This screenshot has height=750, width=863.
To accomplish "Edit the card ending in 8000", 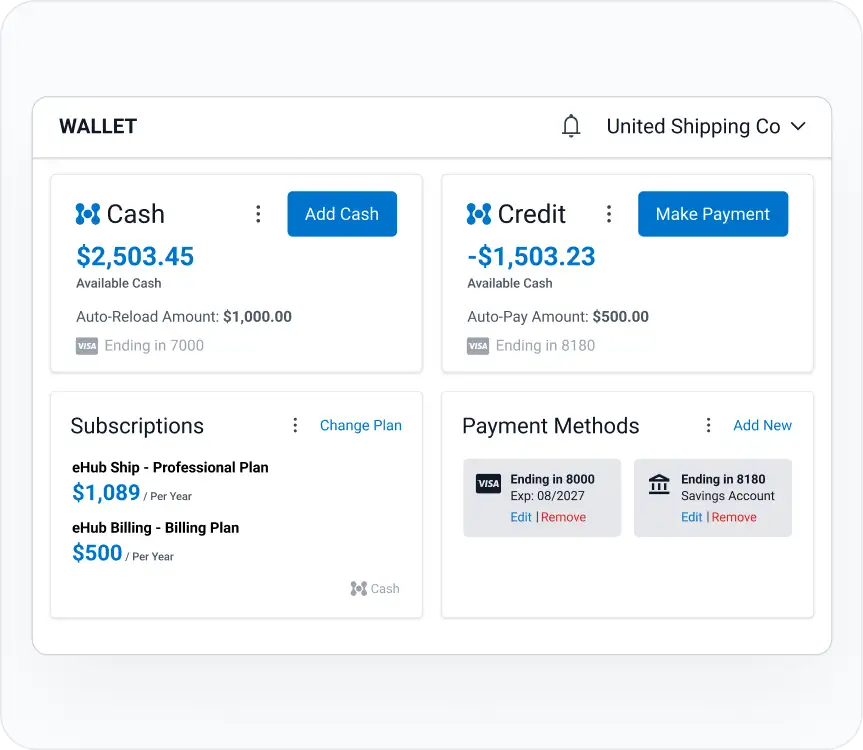I will (x=521, y=517).
